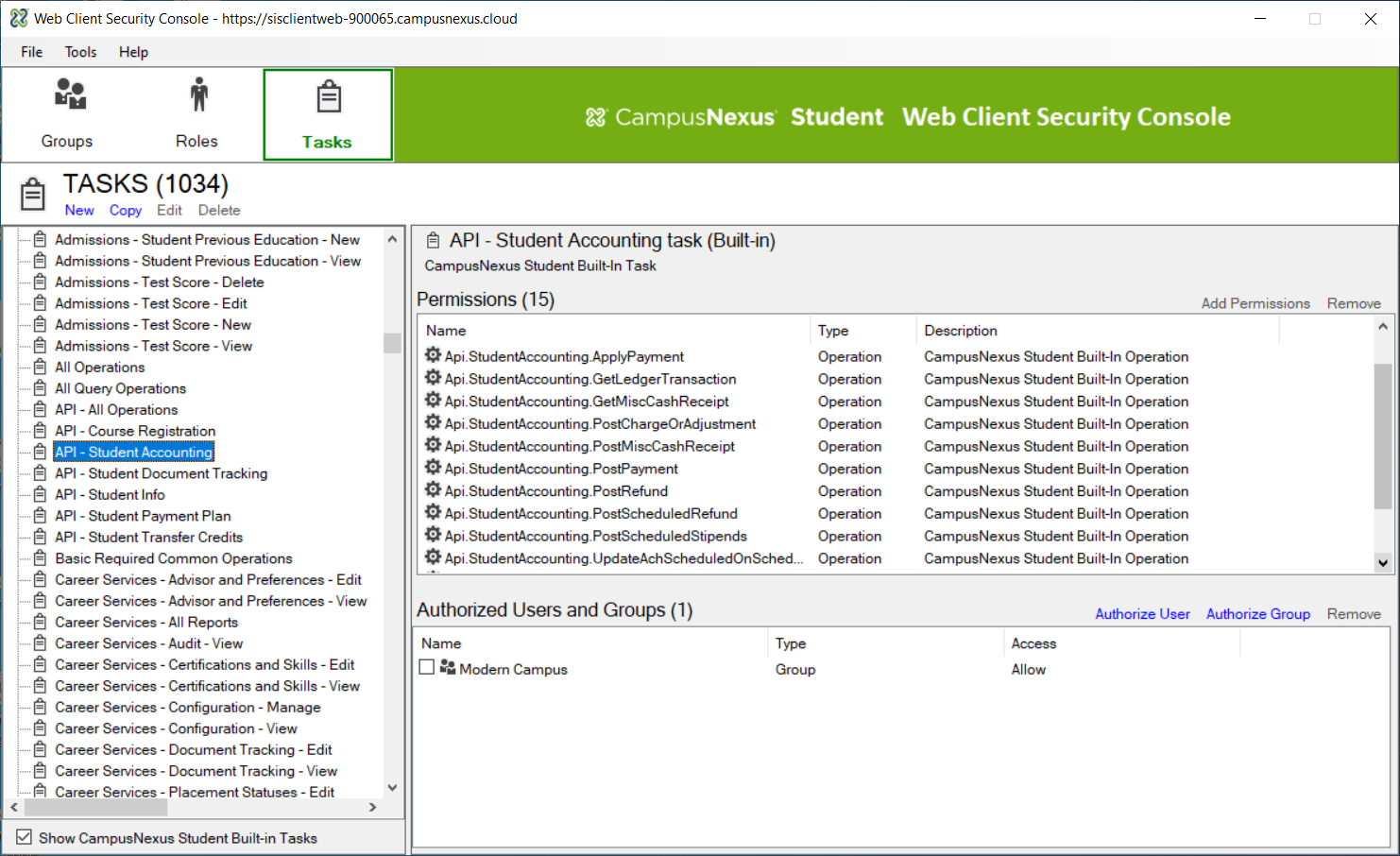1400x856 pixels.
Task: Sort permissions by Type column header
Action: tap(863, 330)
